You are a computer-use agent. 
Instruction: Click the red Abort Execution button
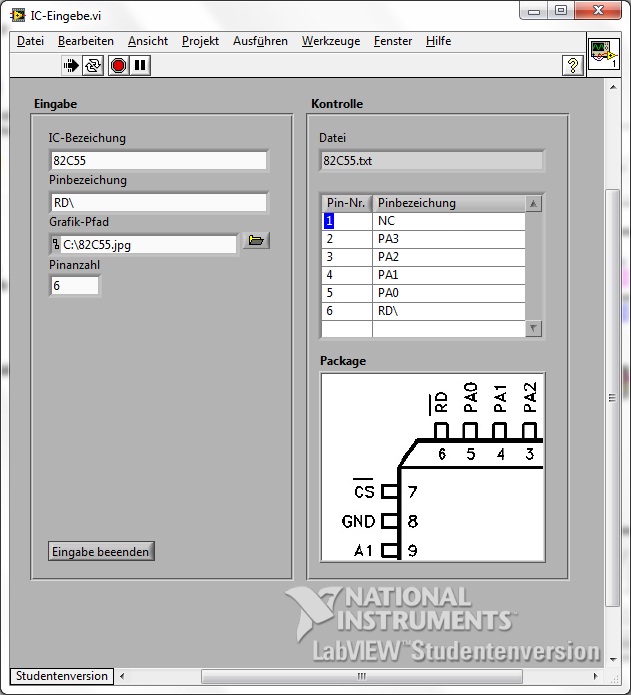click(x=118, y=66)
